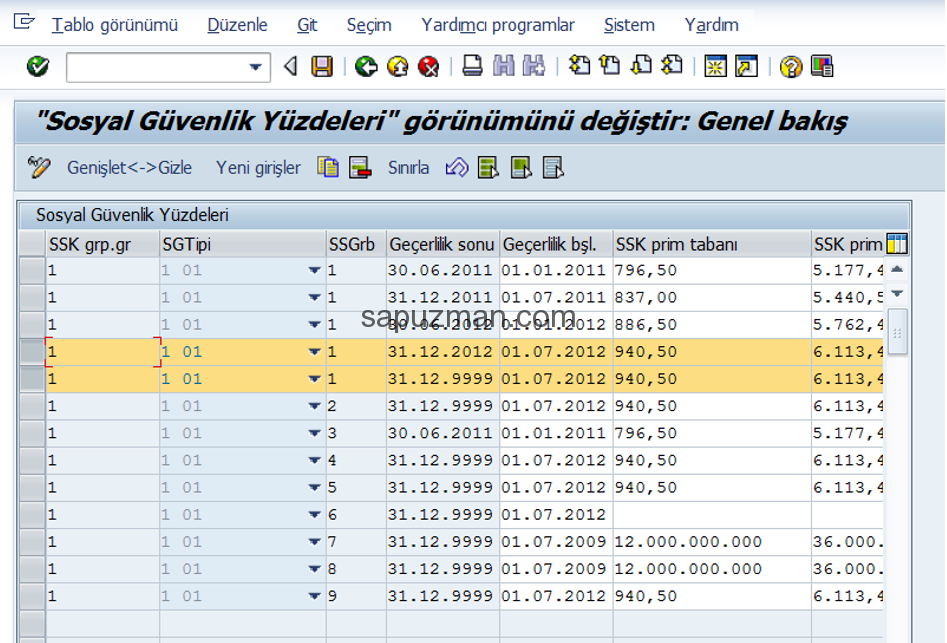
Task: Click the Yeni girişler button
Action: [258, 167]
